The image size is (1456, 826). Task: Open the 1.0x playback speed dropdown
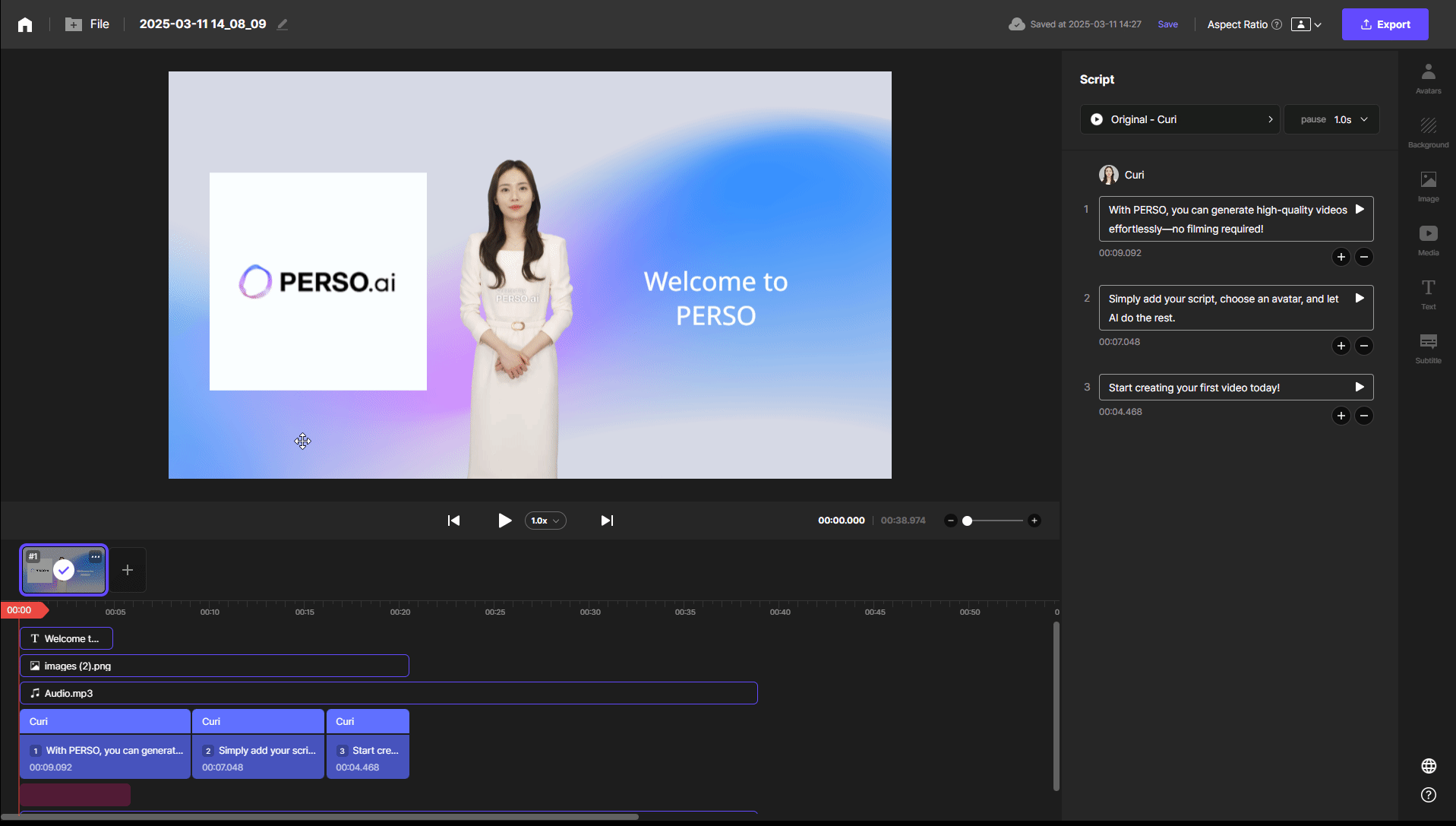(x=545, y=521)
